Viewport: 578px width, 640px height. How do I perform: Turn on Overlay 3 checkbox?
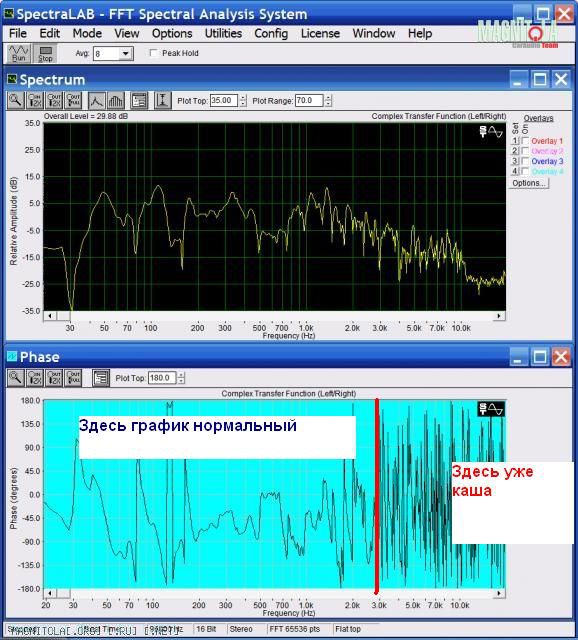(x=525, y=161)
